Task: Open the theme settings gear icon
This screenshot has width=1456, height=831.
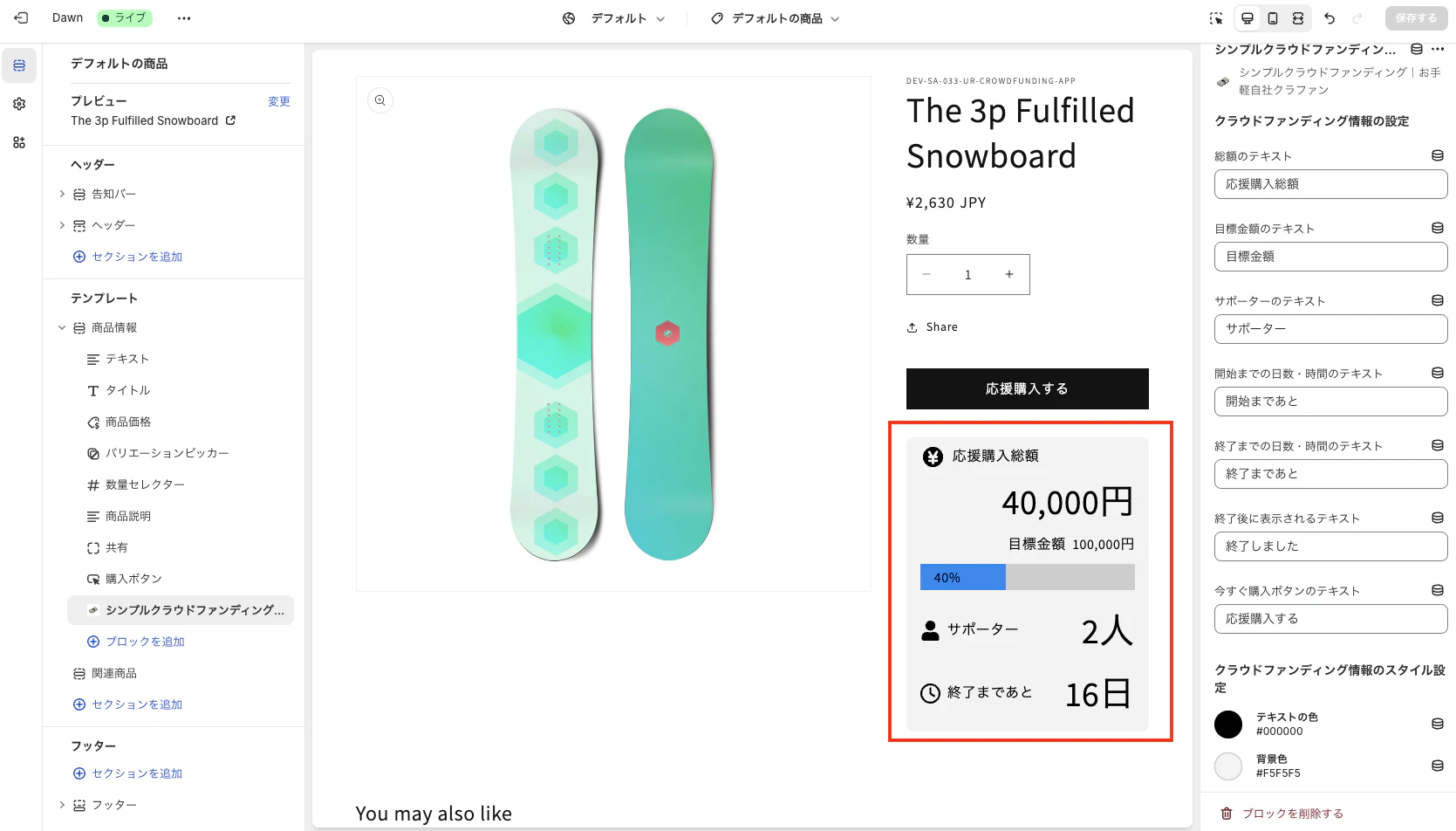Action: point(19,104)
